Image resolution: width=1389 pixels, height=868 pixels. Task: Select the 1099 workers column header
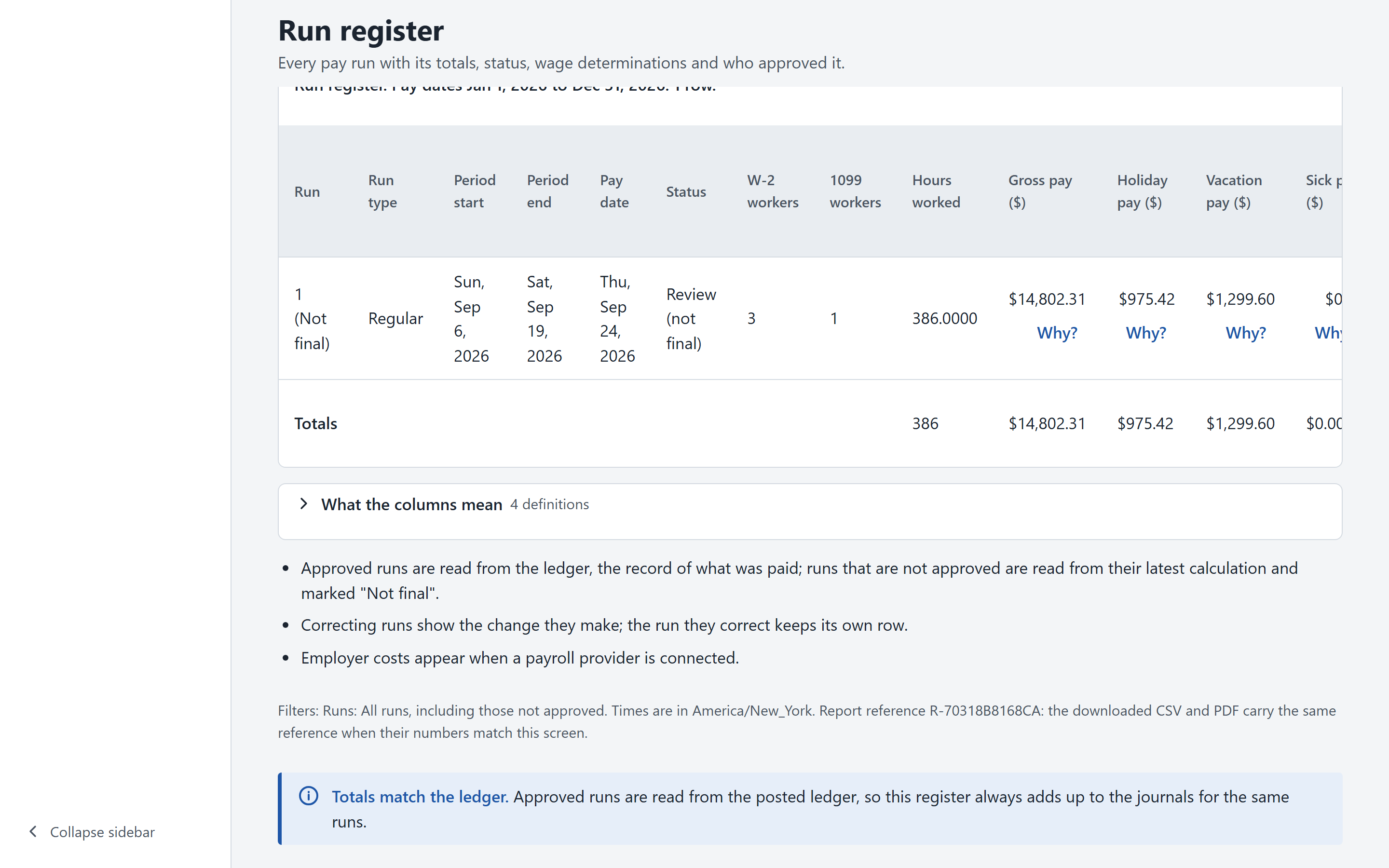[855, 191]
